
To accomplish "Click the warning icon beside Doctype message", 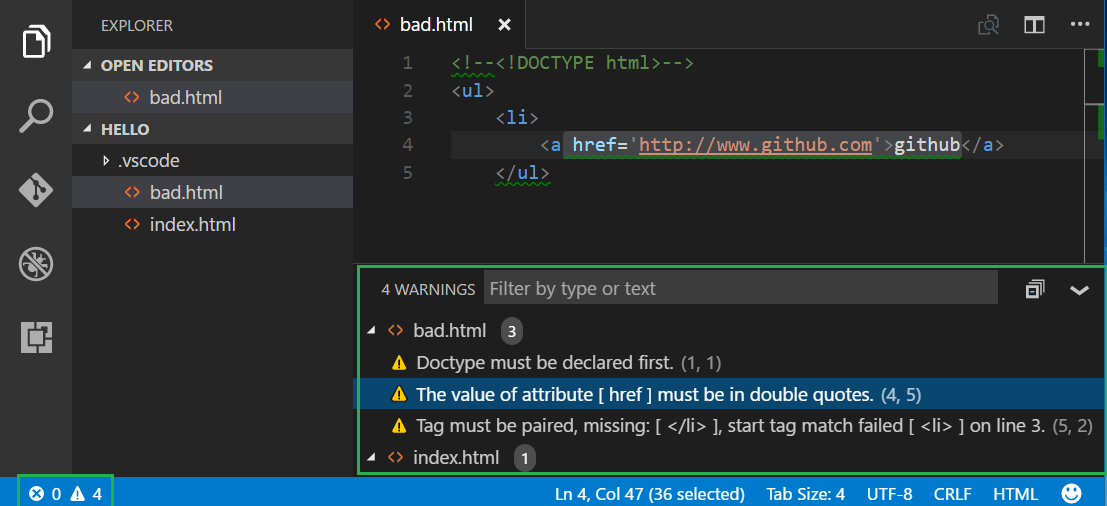I will tap(399, 363).
